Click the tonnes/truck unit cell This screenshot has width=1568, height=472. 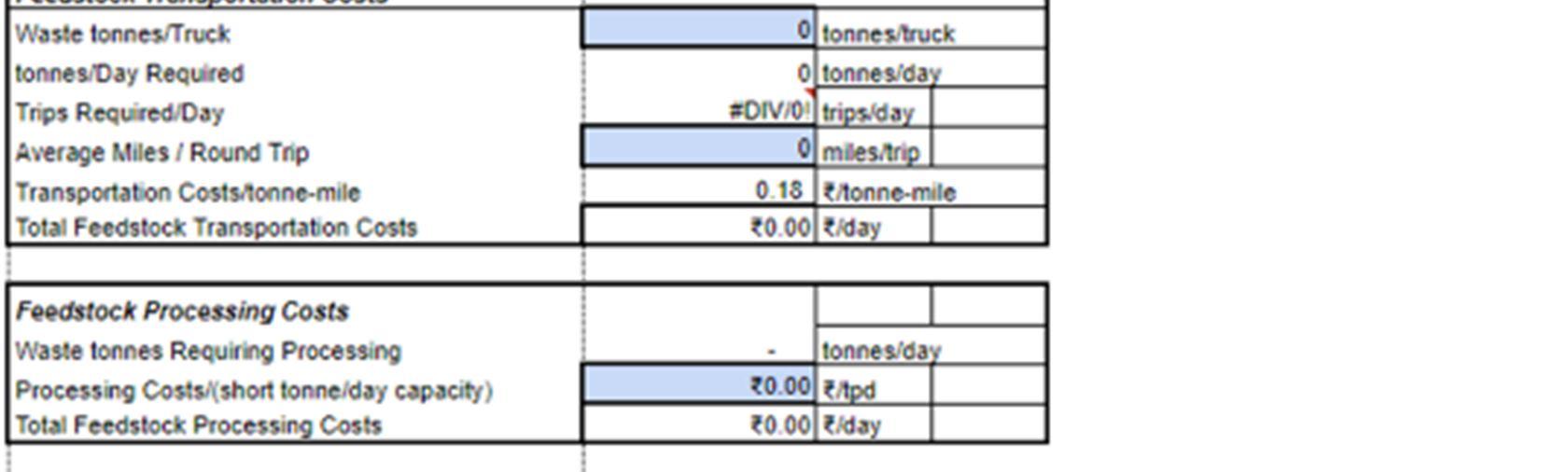point(931,29)
